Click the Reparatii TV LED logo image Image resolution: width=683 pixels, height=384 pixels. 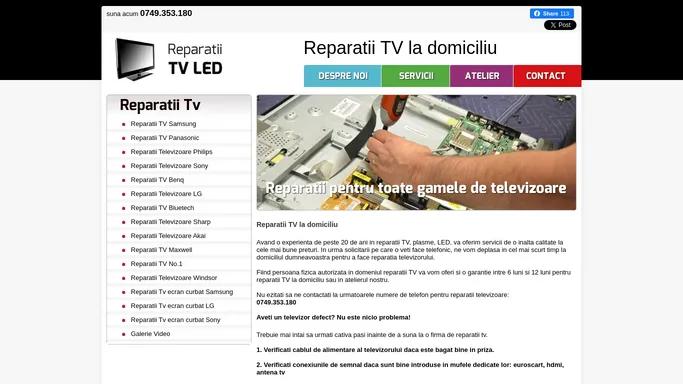pyautogui.click(x=169, y=59)
